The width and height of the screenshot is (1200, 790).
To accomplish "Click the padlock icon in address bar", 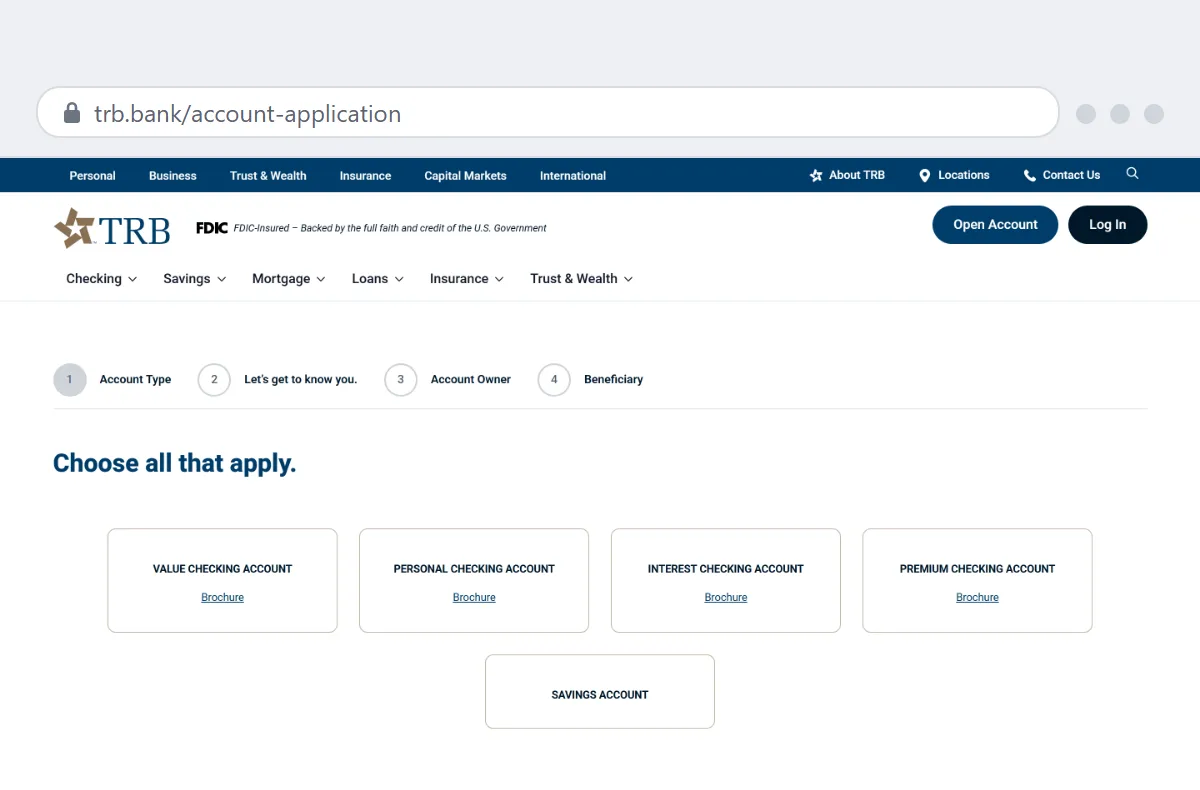I will point(71,113).
